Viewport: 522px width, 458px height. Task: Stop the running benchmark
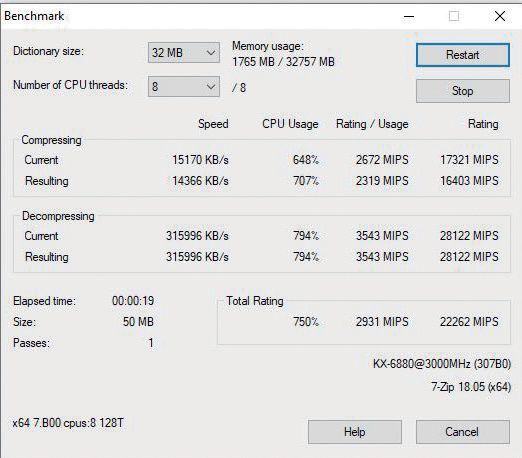point(463,91)
